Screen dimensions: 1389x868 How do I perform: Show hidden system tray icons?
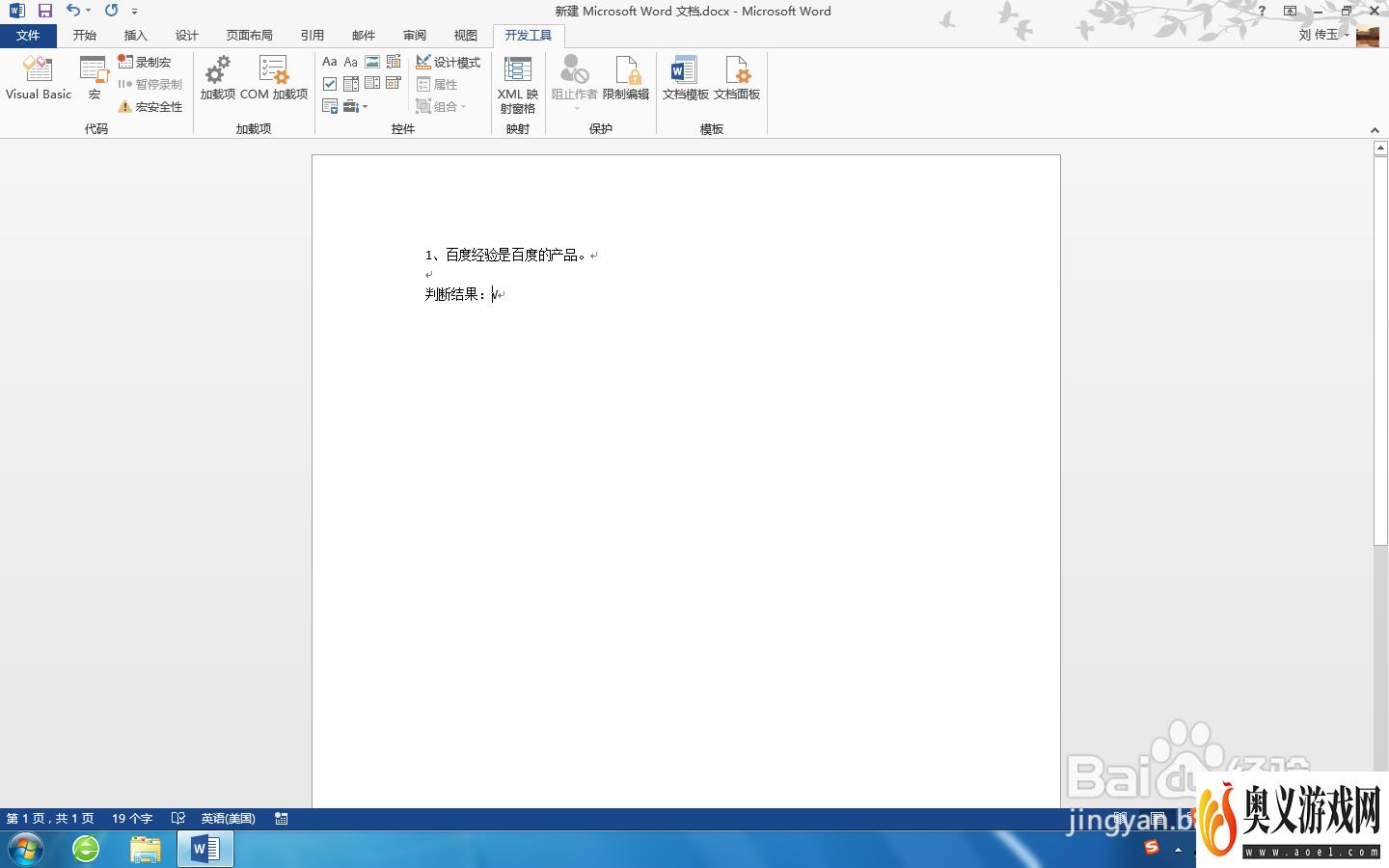[1178, 849]
